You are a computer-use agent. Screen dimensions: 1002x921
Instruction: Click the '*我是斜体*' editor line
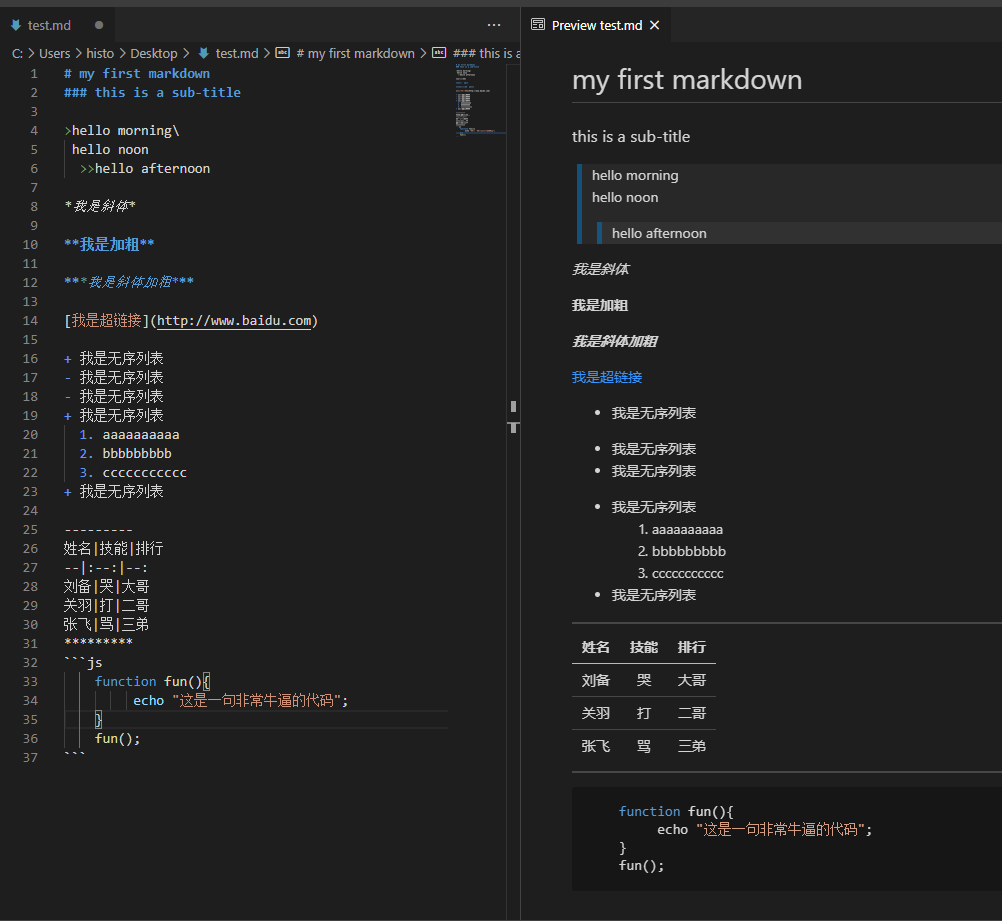(100, 206)
